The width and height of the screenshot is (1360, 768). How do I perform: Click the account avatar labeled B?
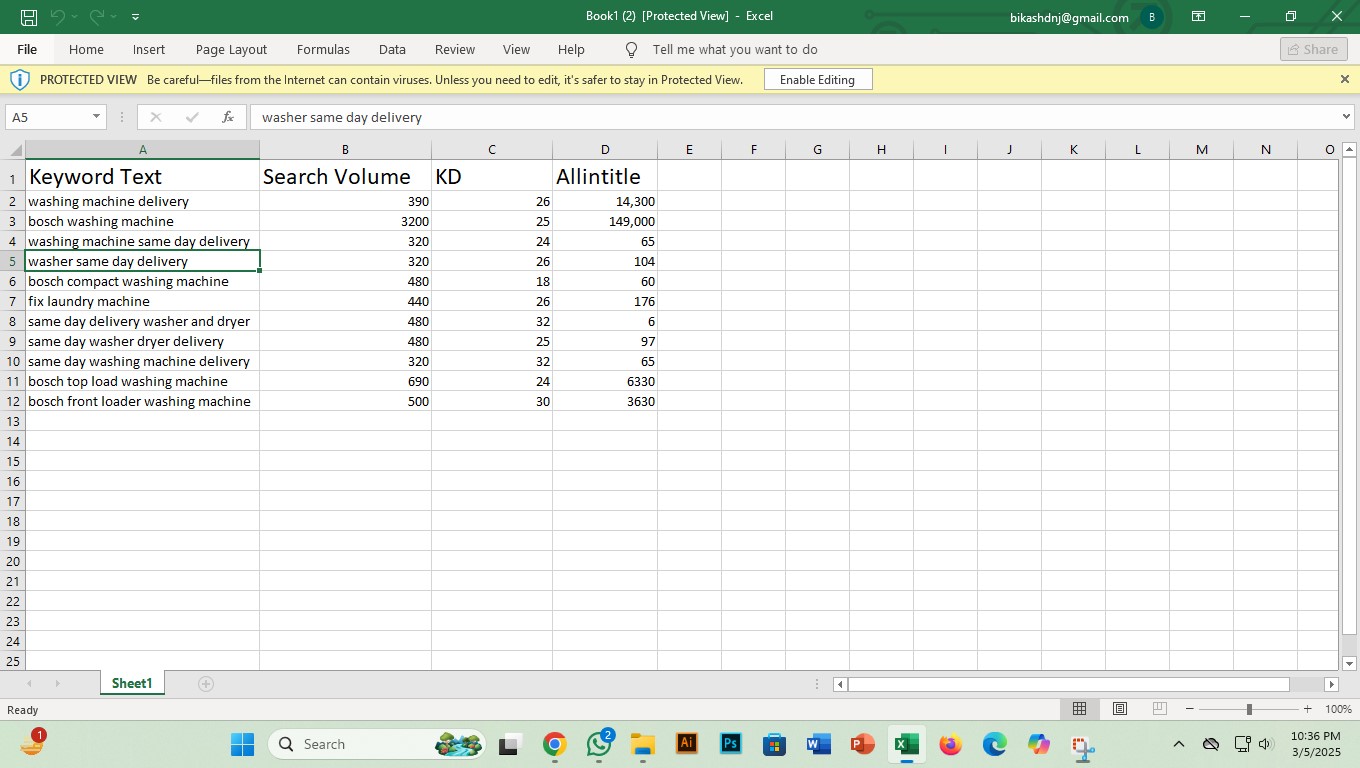pyautogui.click(x=1152, y=17)
